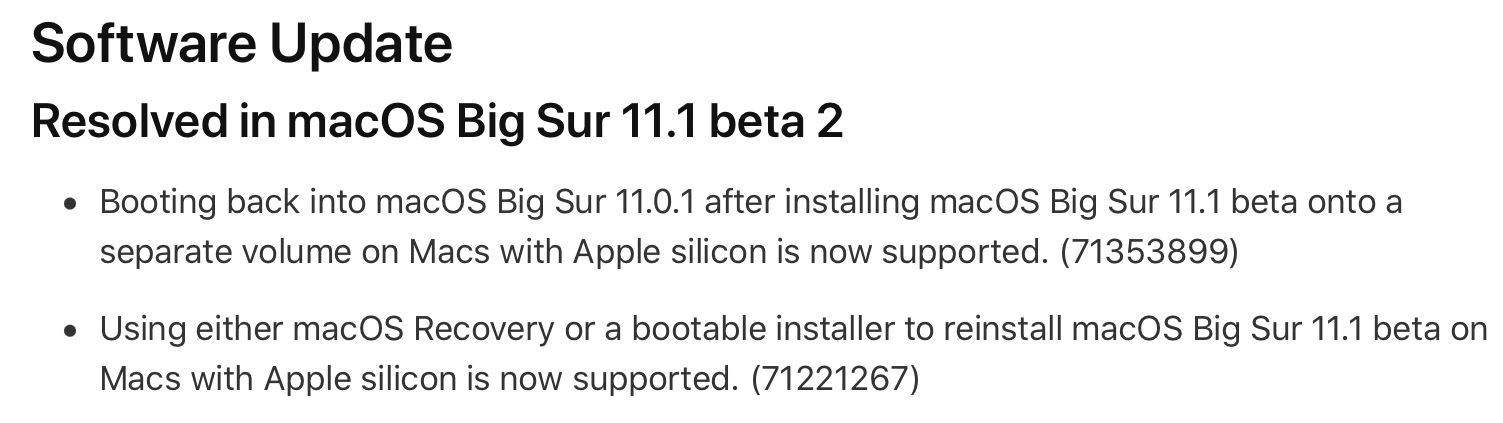Click the words macOS Recovery
This screenshot has width=1503, height=423.
tap(415, 330)
